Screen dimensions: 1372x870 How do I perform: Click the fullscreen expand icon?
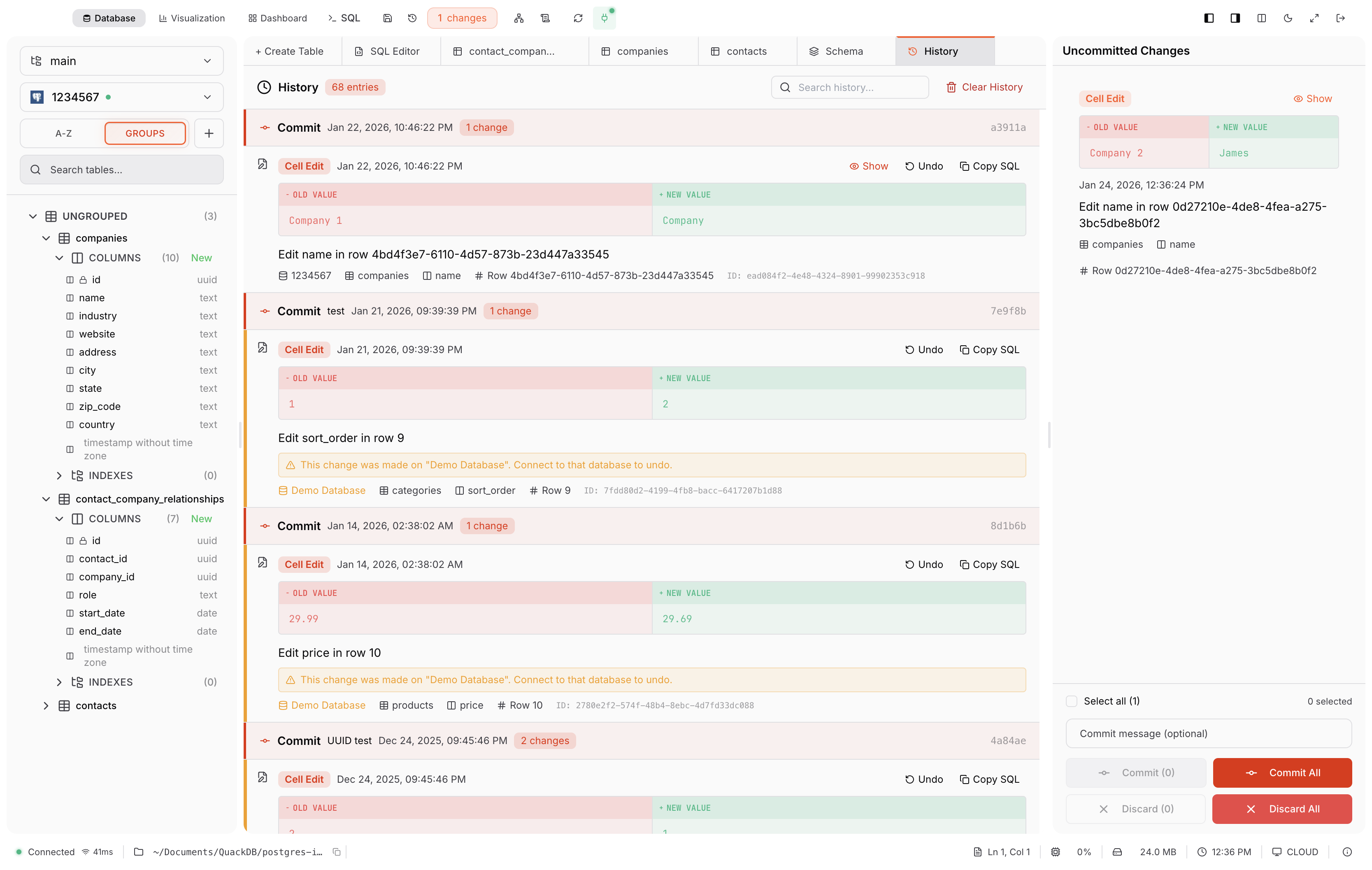[x=1314, y=18]
